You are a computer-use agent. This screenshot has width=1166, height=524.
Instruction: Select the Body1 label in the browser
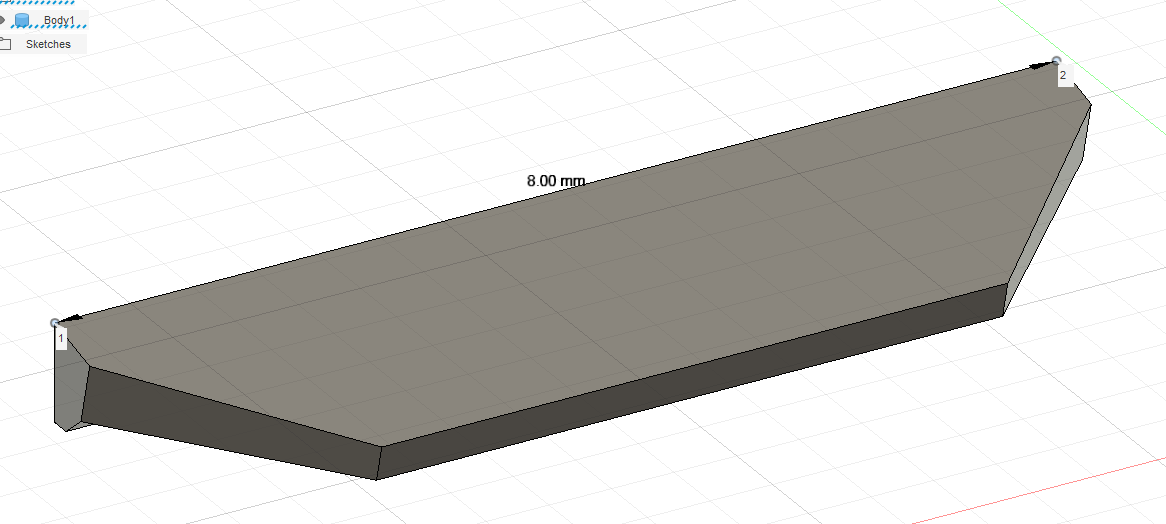(59, 20)
